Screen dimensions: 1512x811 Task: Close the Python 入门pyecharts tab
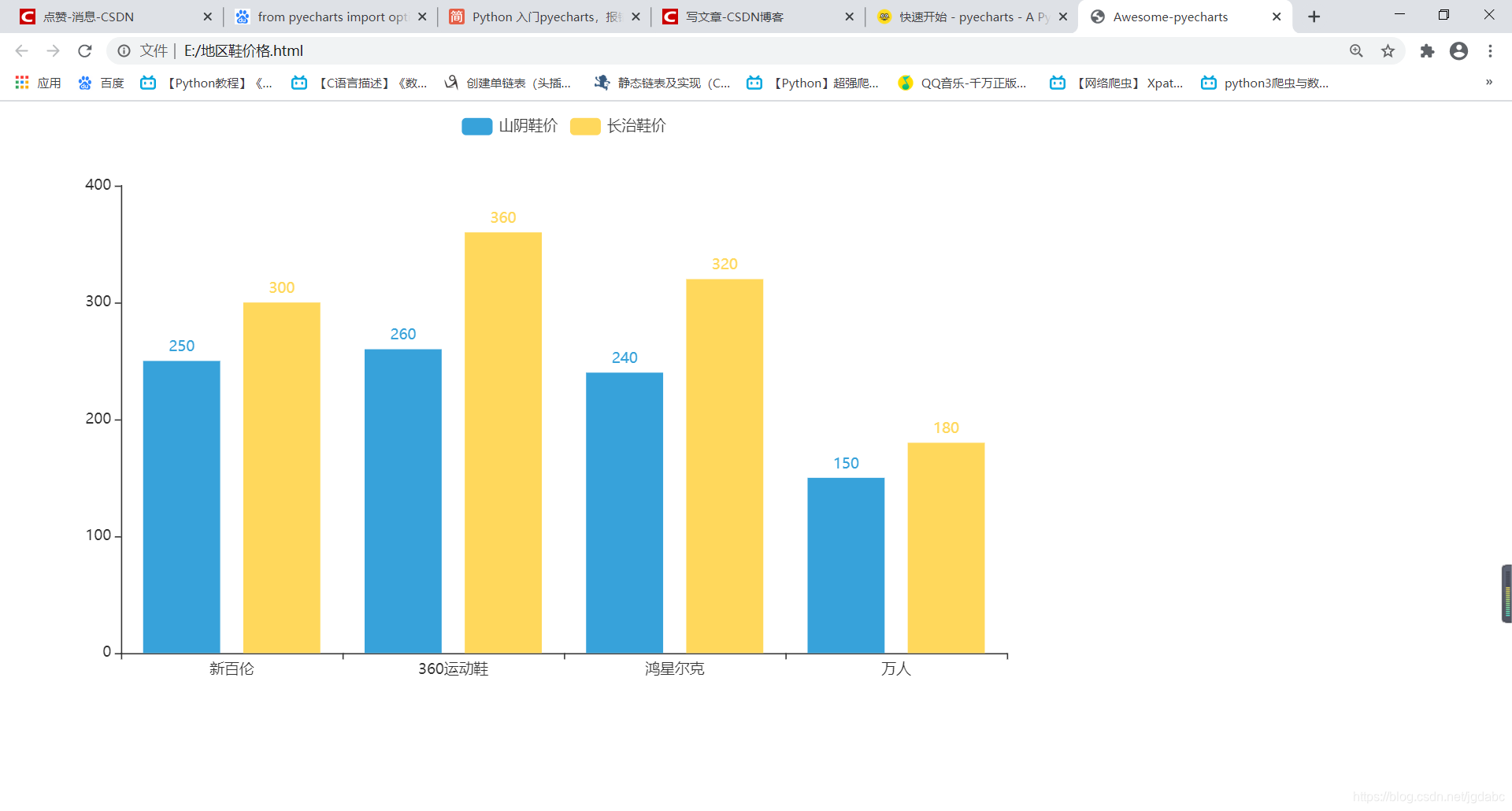pyautogui.click(x=636, y=17)
